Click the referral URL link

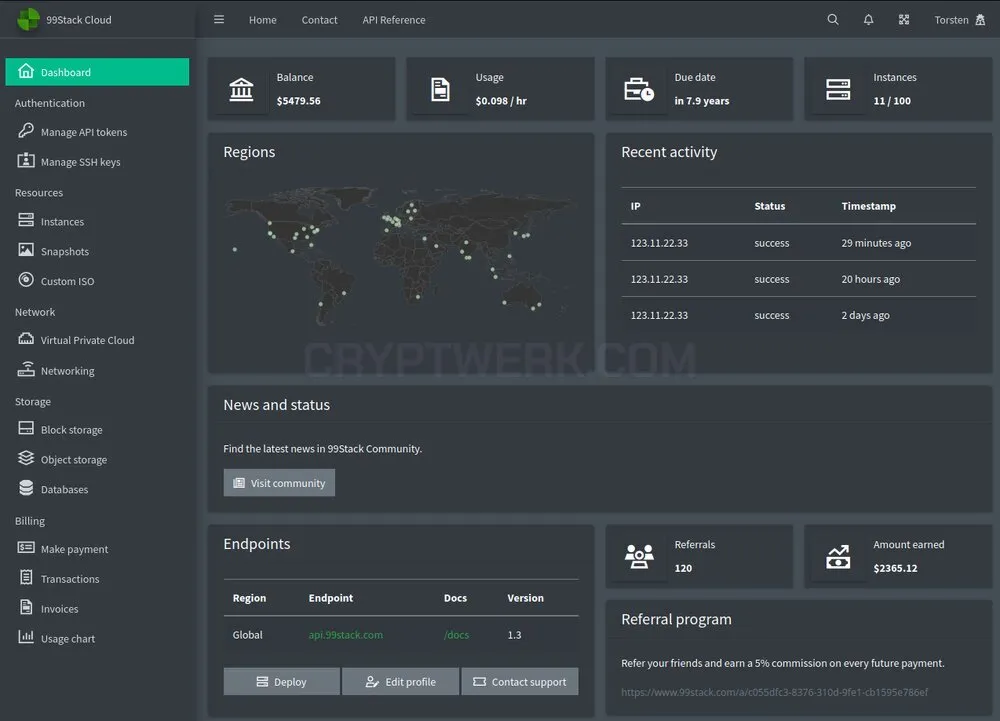pyautogui.click(x=774, y=692)
